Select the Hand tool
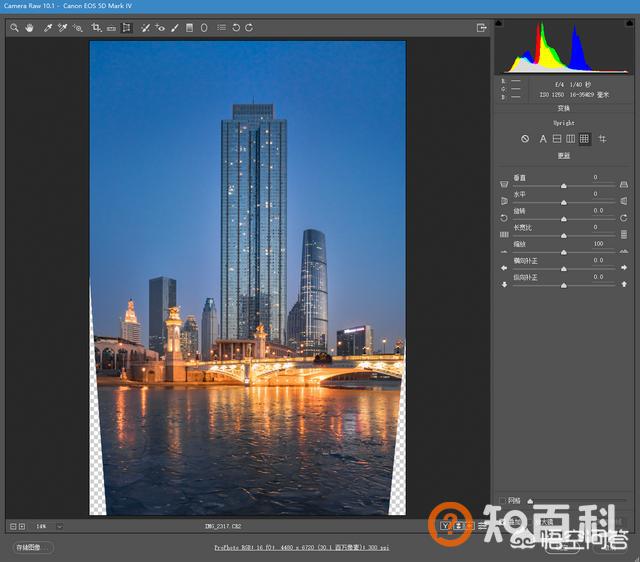 point(29,28)
